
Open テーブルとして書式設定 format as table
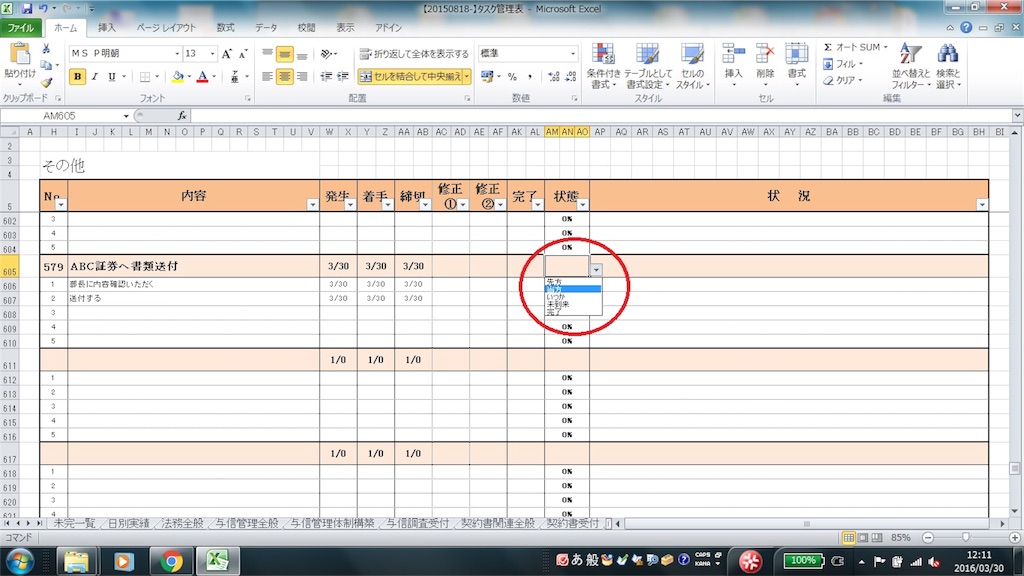648,66
